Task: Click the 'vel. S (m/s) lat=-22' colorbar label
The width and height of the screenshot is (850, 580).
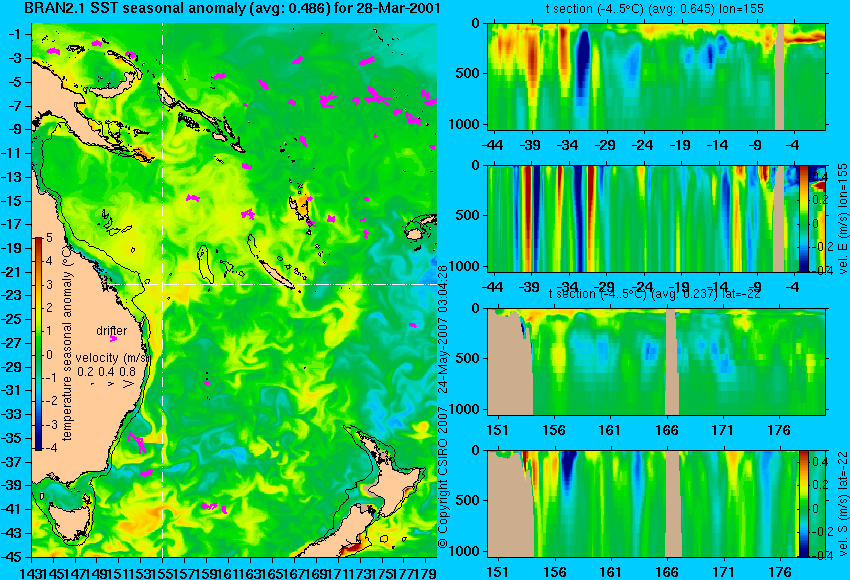Action: click(x=843, y=503)
